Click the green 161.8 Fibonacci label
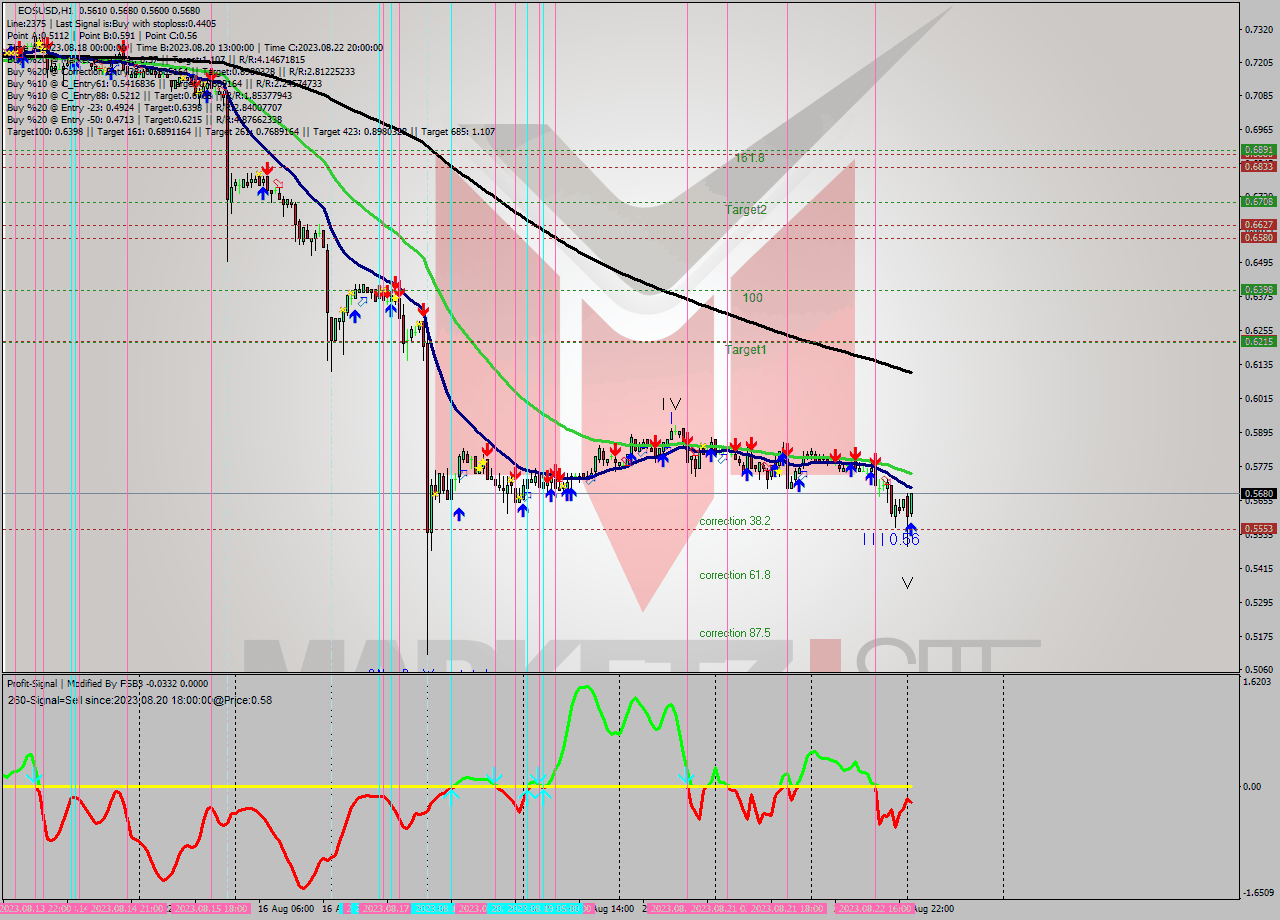 (x=750, y=158)
